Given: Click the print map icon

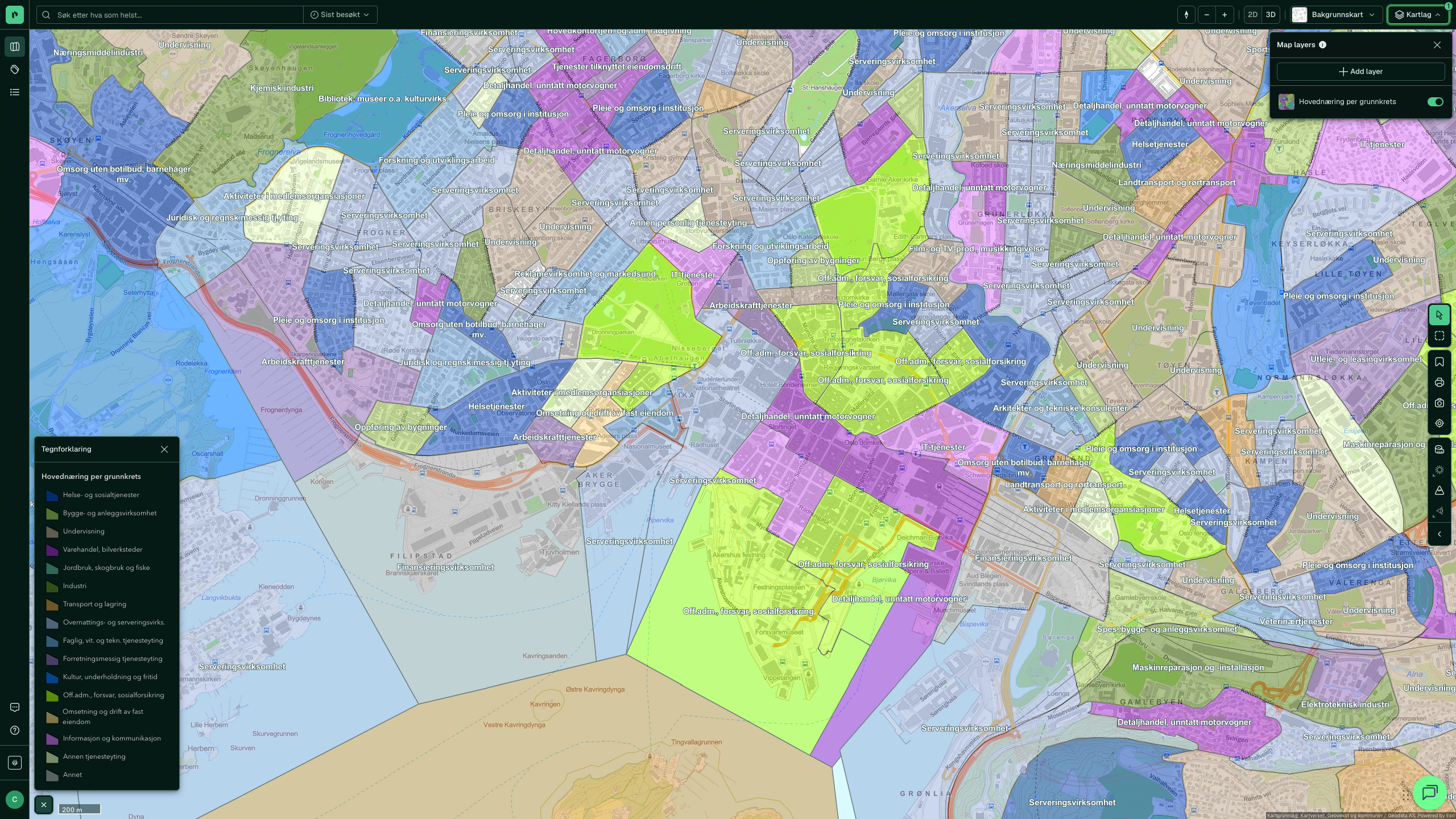Looking at the screenshot, I should (x=1440, y=383).
